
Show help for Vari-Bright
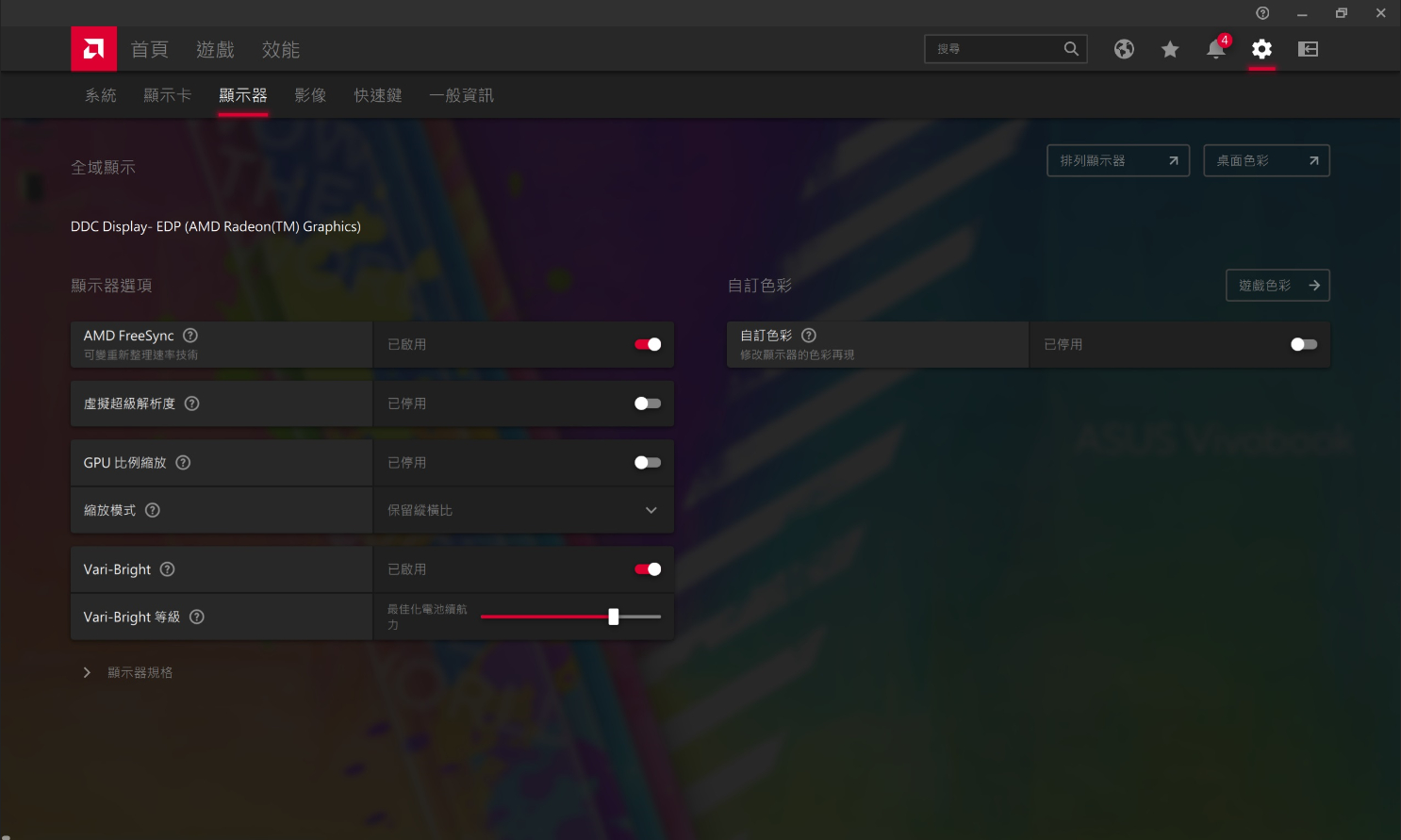(x=167, y=569)
